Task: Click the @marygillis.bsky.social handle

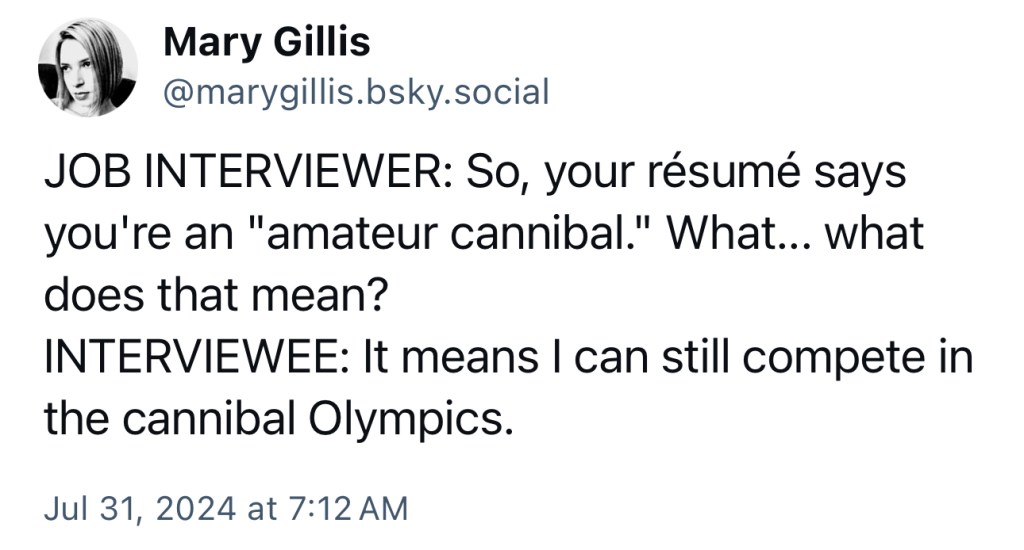Action: (355, 92)
